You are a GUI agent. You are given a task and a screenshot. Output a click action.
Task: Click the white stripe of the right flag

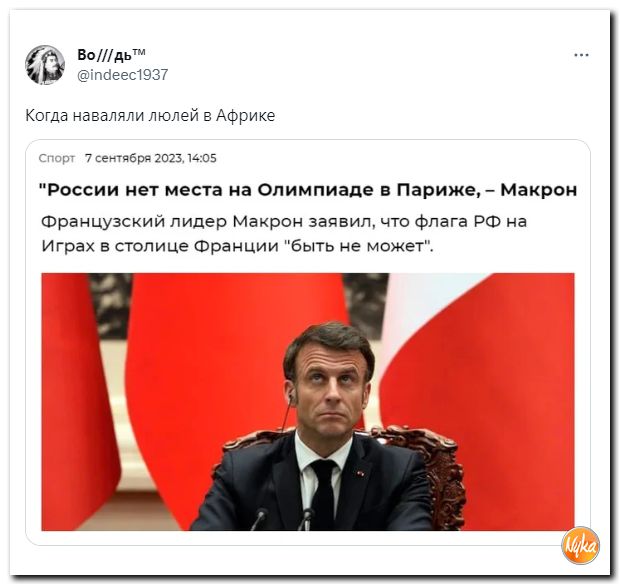click(x=428, y=309)
